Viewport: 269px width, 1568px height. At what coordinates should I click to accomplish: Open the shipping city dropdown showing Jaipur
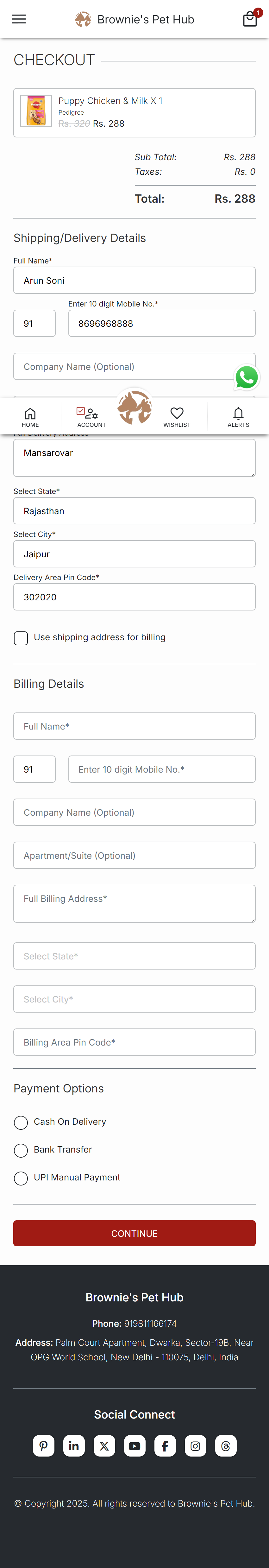(x=134, y=554)
